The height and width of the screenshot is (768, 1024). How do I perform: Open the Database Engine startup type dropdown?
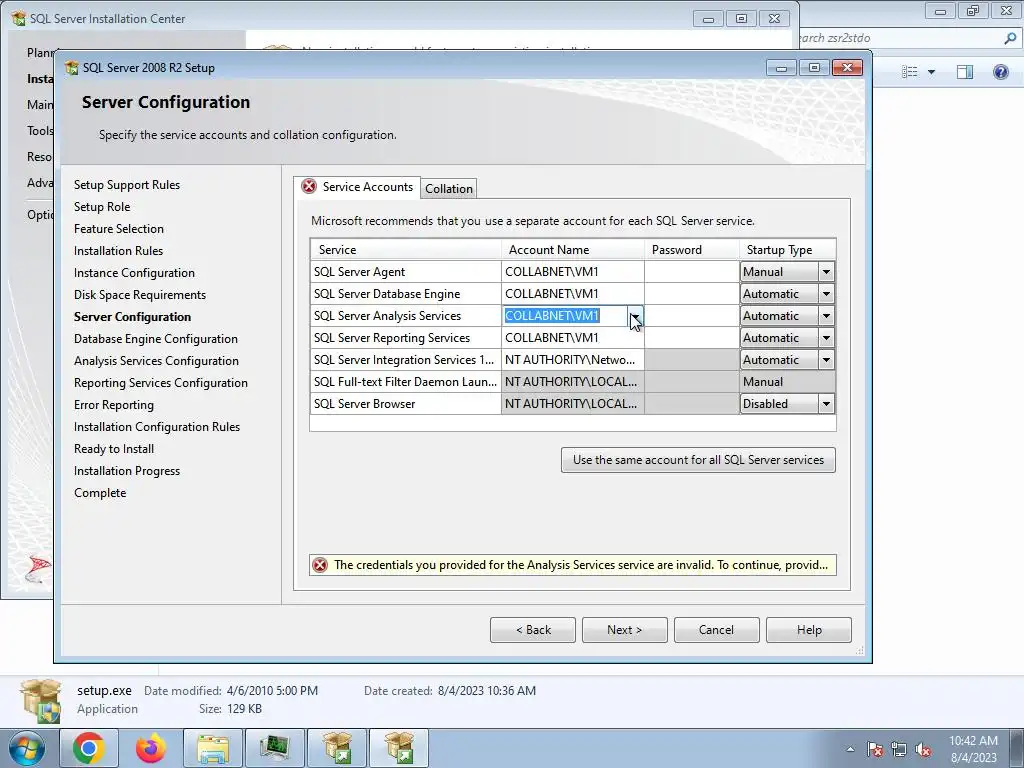coord(826,294)
